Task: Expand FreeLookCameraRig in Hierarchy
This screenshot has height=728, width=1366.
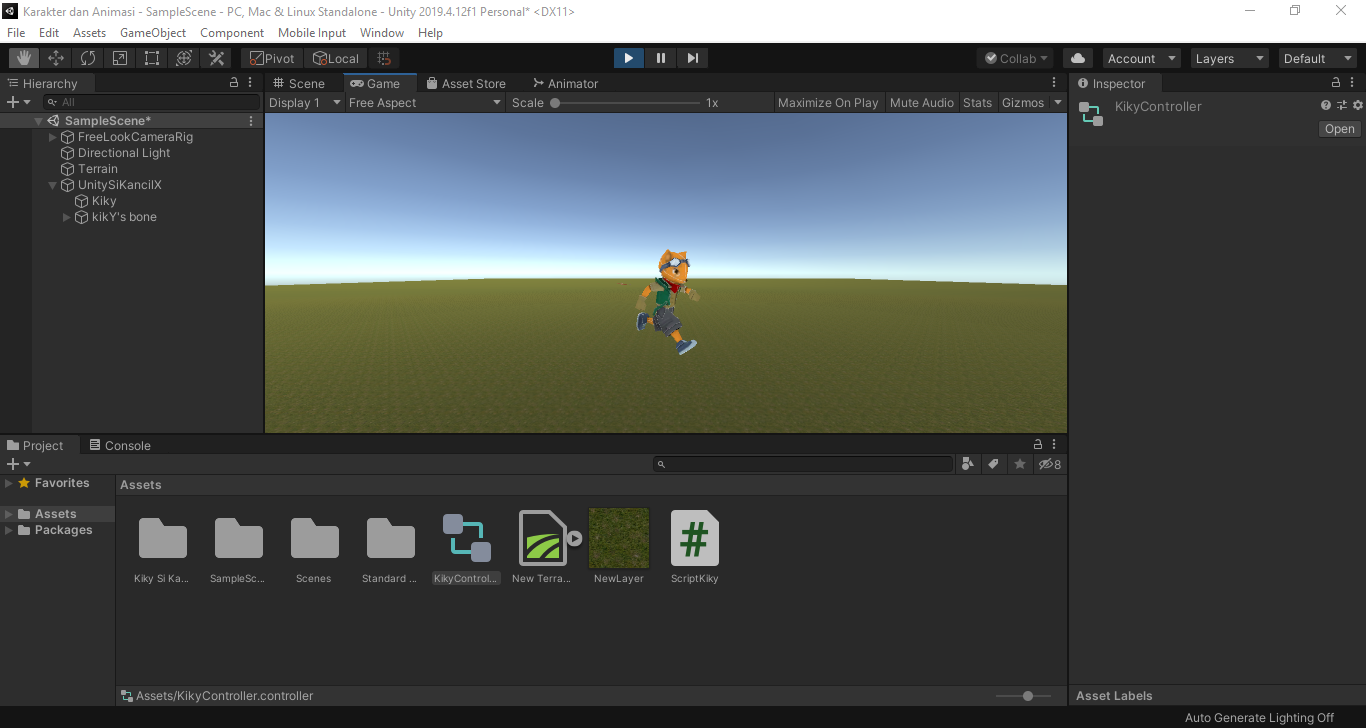Action: point(53,137)
